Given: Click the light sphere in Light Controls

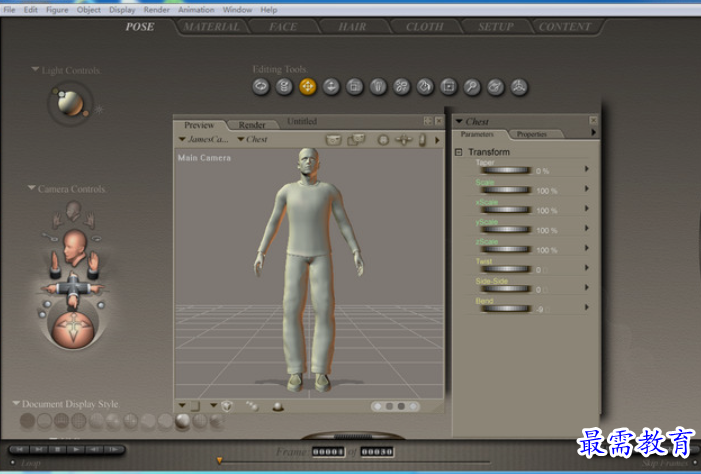Looking at the screenshot, I should click(70, 101).
